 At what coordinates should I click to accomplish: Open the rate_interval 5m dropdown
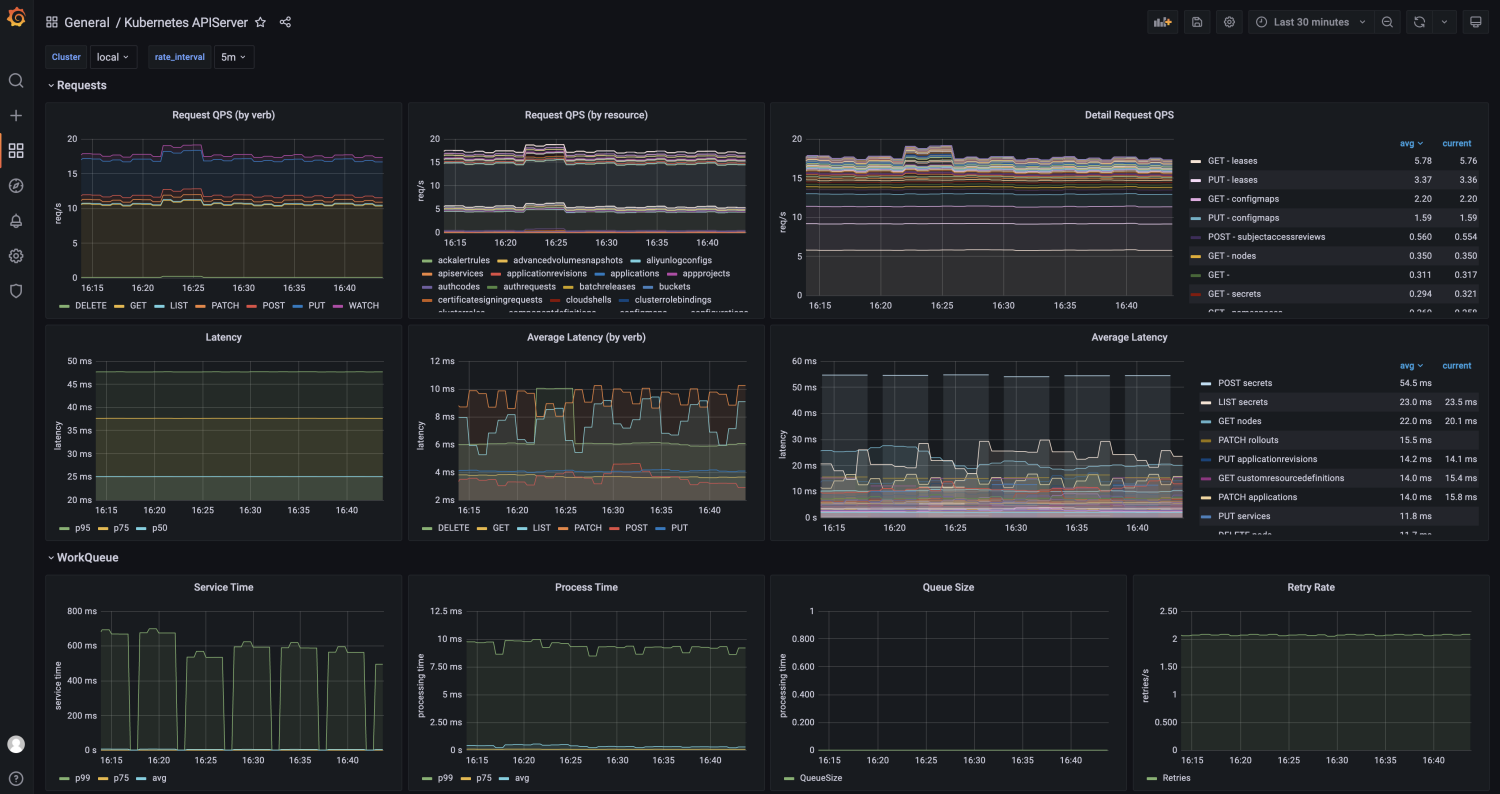[234, 57]
